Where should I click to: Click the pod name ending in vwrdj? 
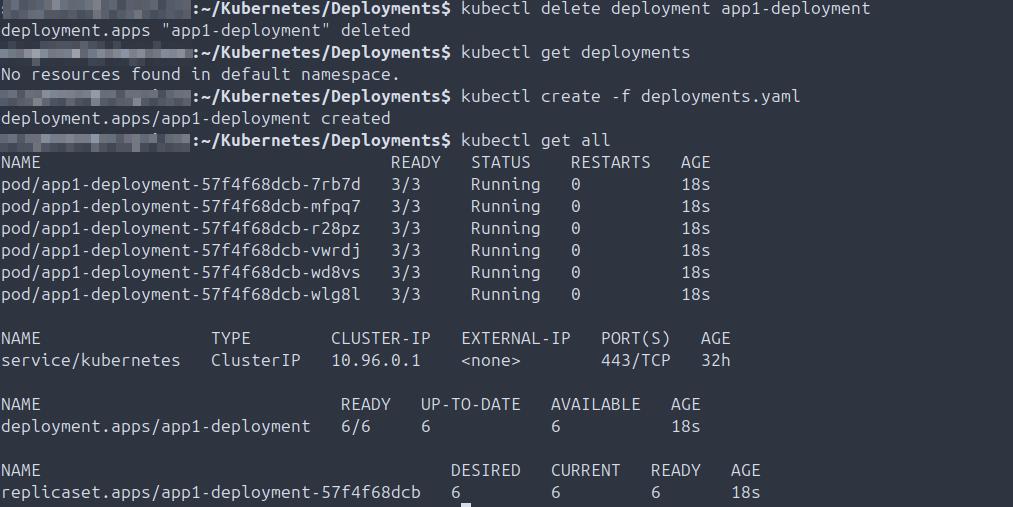coord(181,250)
